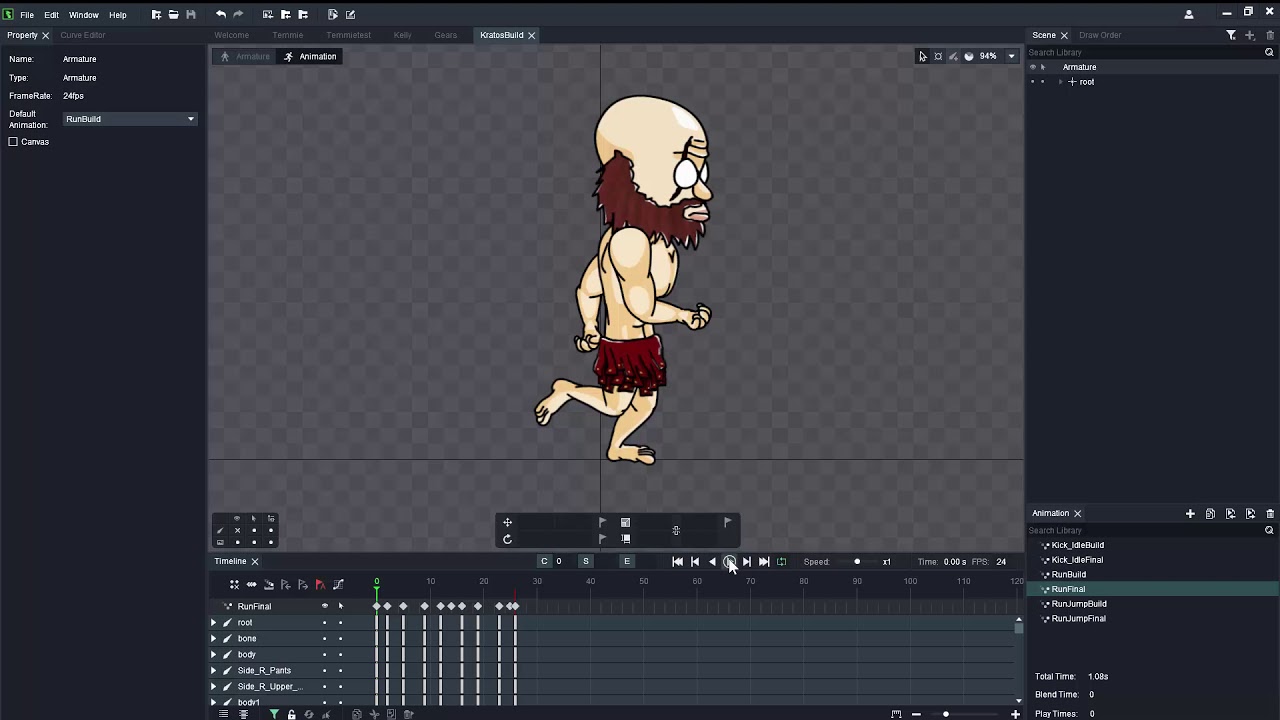Play animation backwards
This screenshot has width=1280, height=720.
(712, 562)
